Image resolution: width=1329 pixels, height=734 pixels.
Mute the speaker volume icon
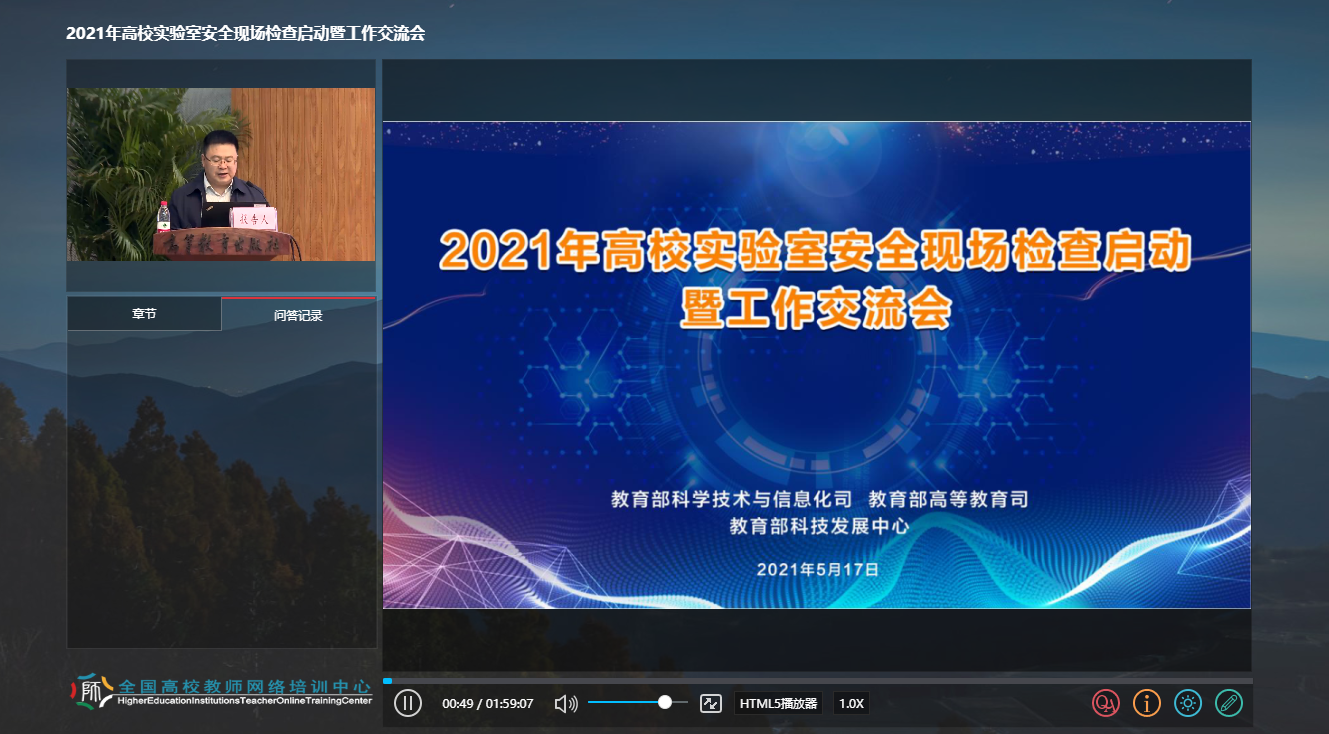tap(566, 704)
